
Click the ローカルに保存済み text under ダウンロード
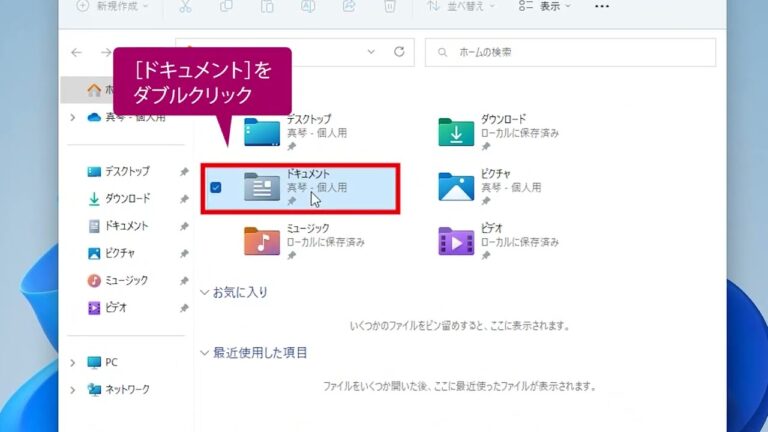(x=520, y=133)
